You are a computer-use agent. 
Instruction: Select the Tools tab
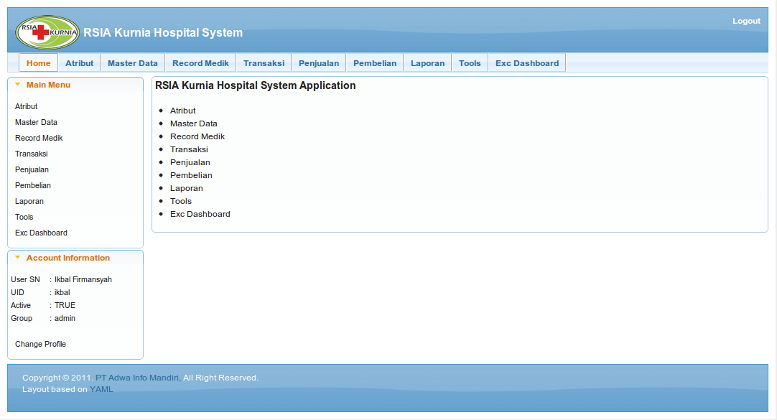(x=470, y=63)
